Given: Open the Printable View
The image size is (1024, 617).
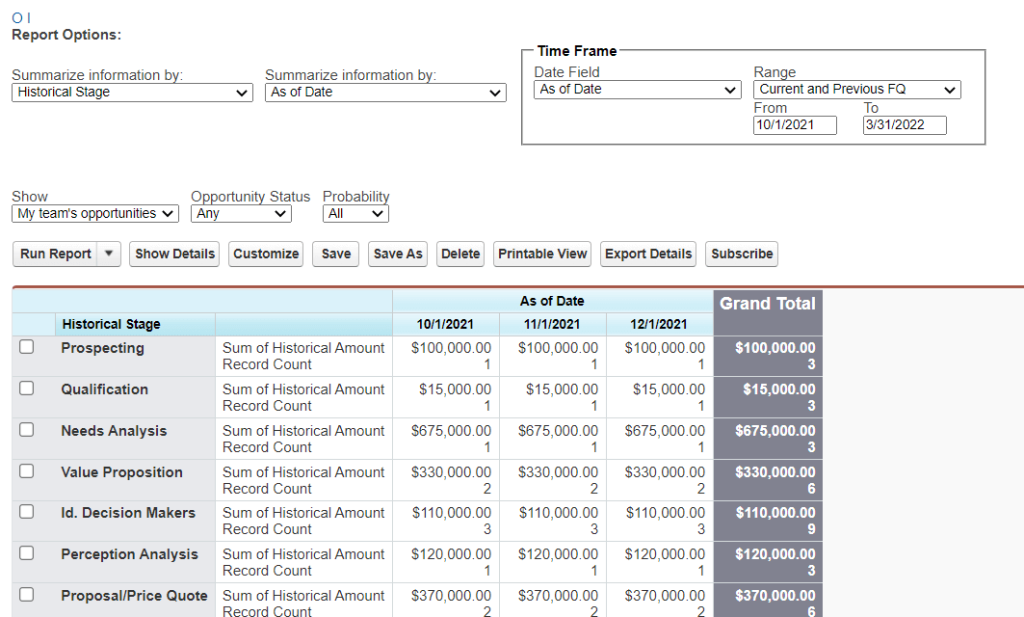Looking at the screenshot, I should pyautogui.click(x=542, y=254).
